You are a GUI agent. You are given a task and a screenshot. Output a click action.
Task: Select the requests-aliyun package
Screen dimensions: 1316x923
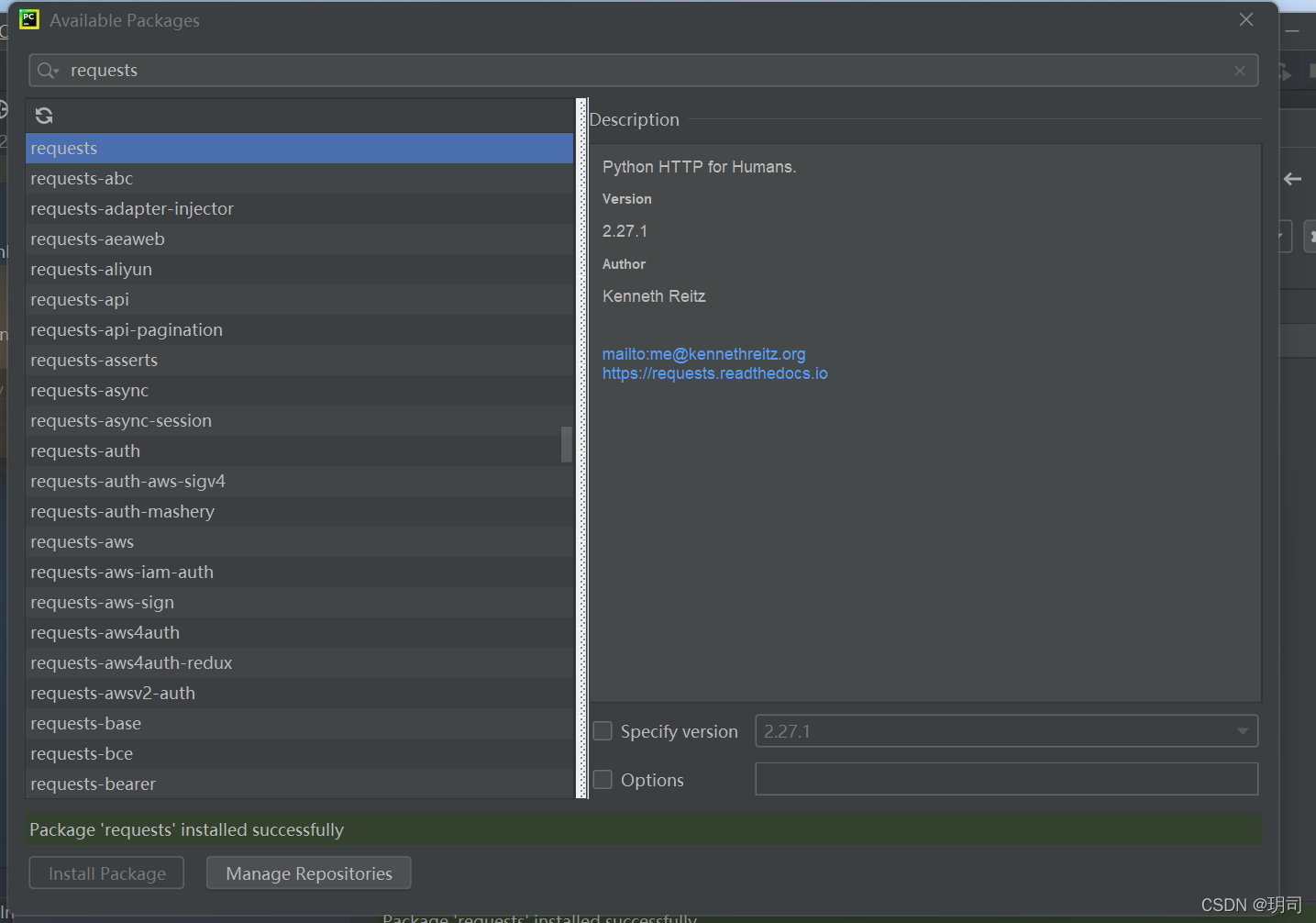[x=299, y=270]
